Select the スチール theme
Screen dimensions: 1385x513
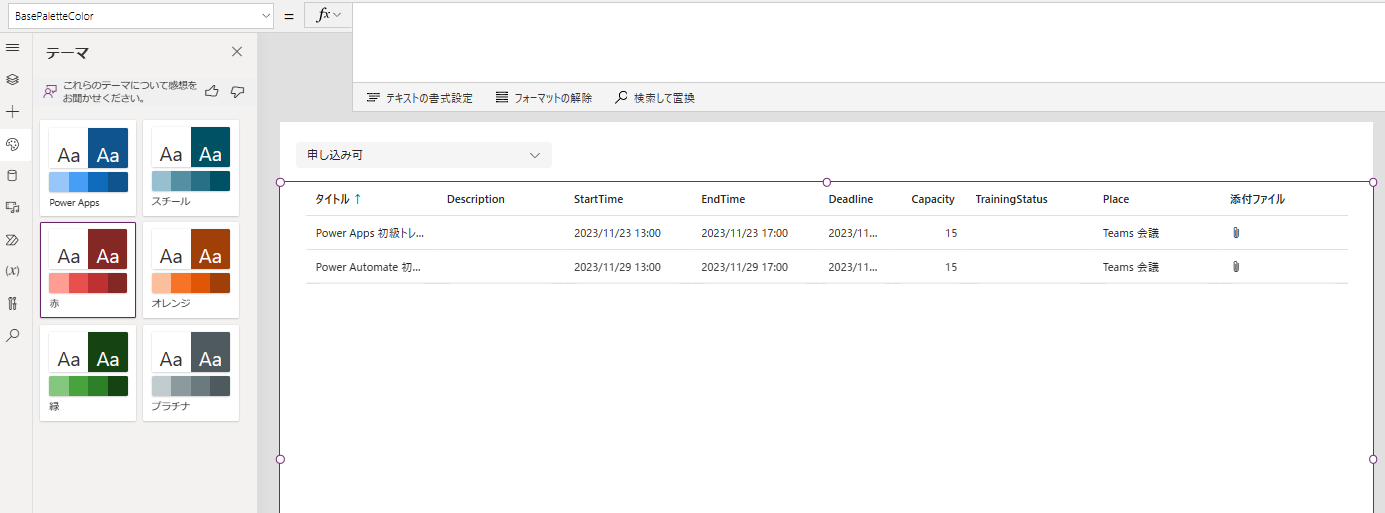191,168
